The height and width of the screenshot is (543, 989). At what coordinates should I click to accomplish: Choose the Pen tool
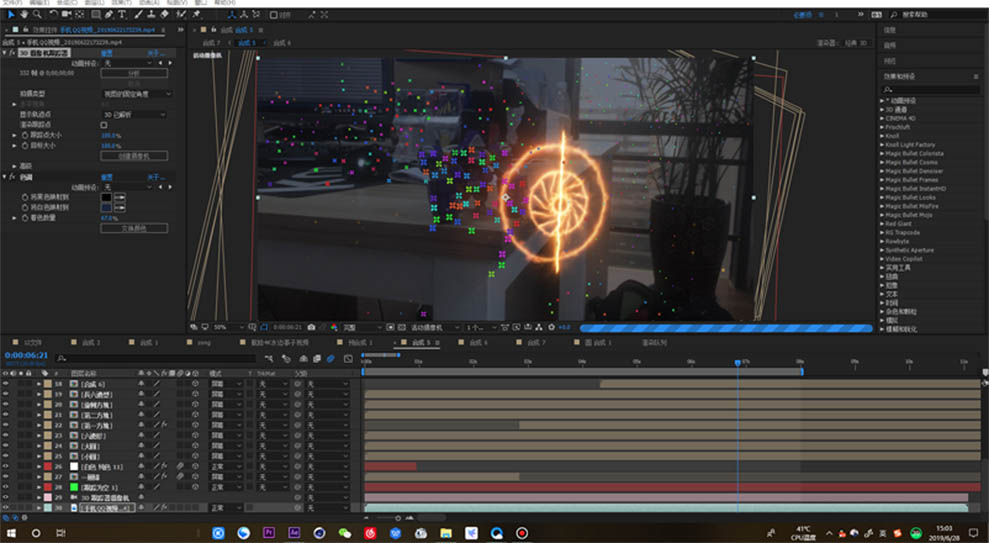click(x=109, y=15)
